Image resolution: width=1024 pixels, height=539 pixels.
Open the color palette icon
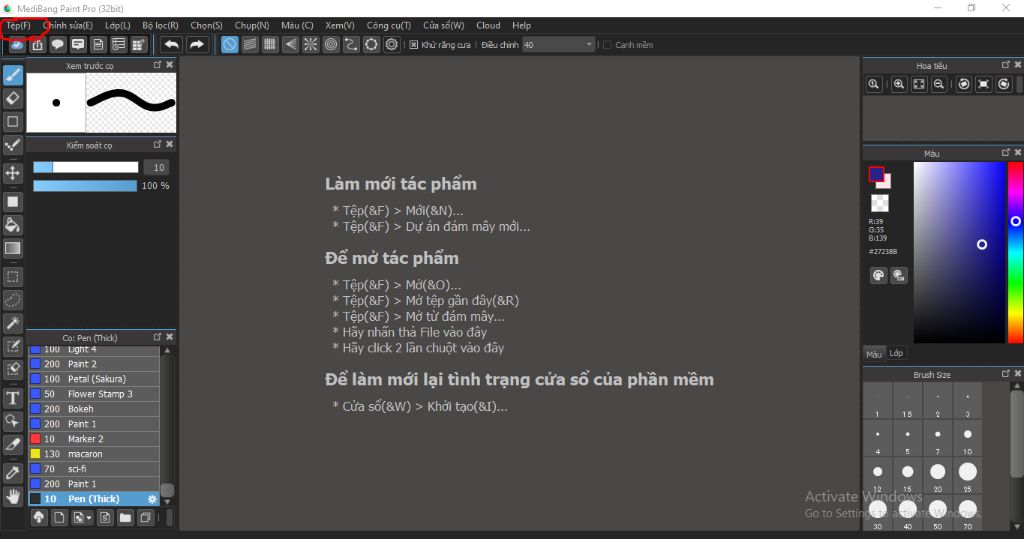pyautogui.click(x=878, y=275)
